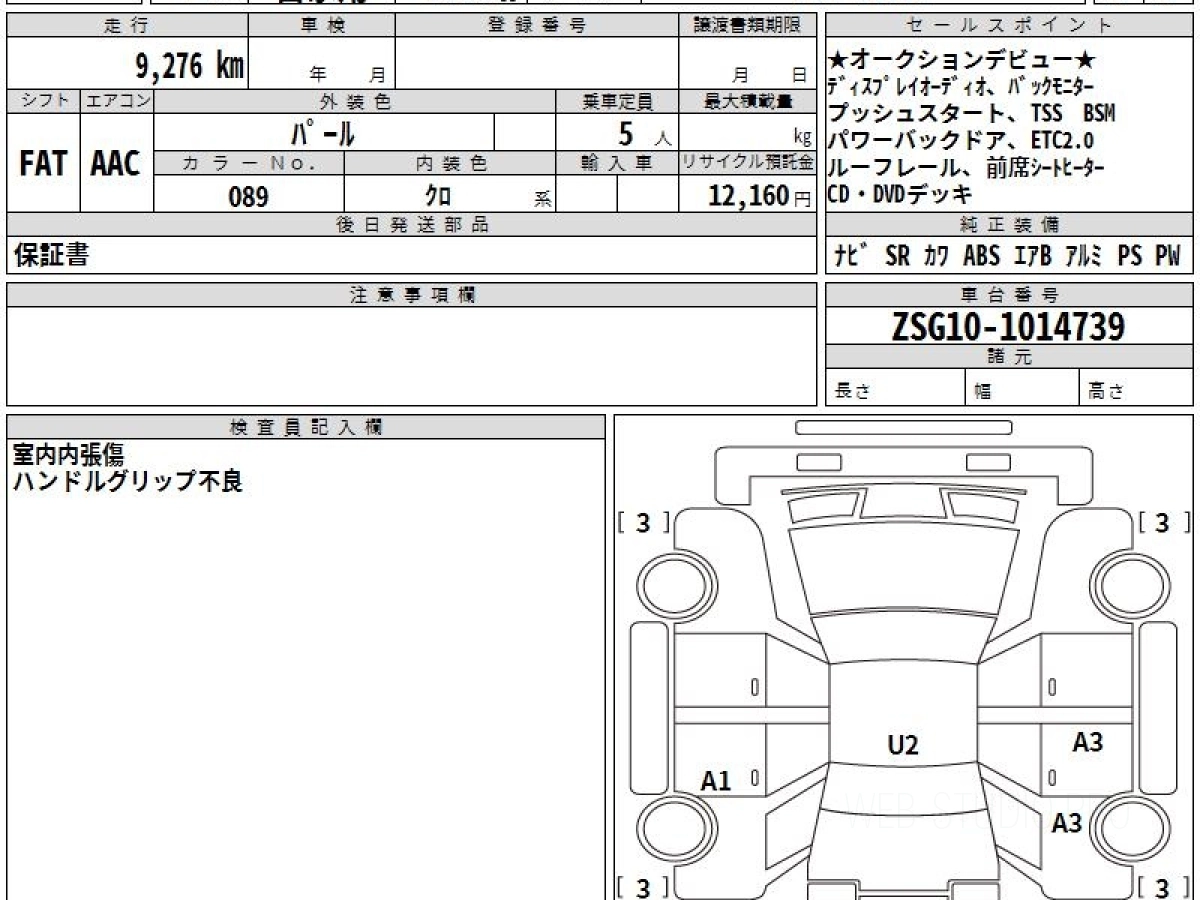Viewport: 1200px width, 900px height.
Task: Click the エアB equipment code
Action: (x=1032, y=256)
